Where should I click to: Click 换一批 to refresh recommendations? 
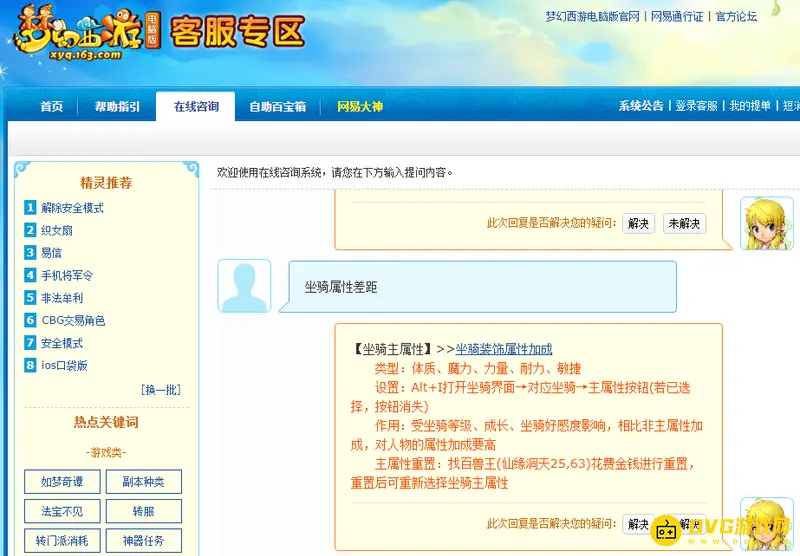[161, 390]
